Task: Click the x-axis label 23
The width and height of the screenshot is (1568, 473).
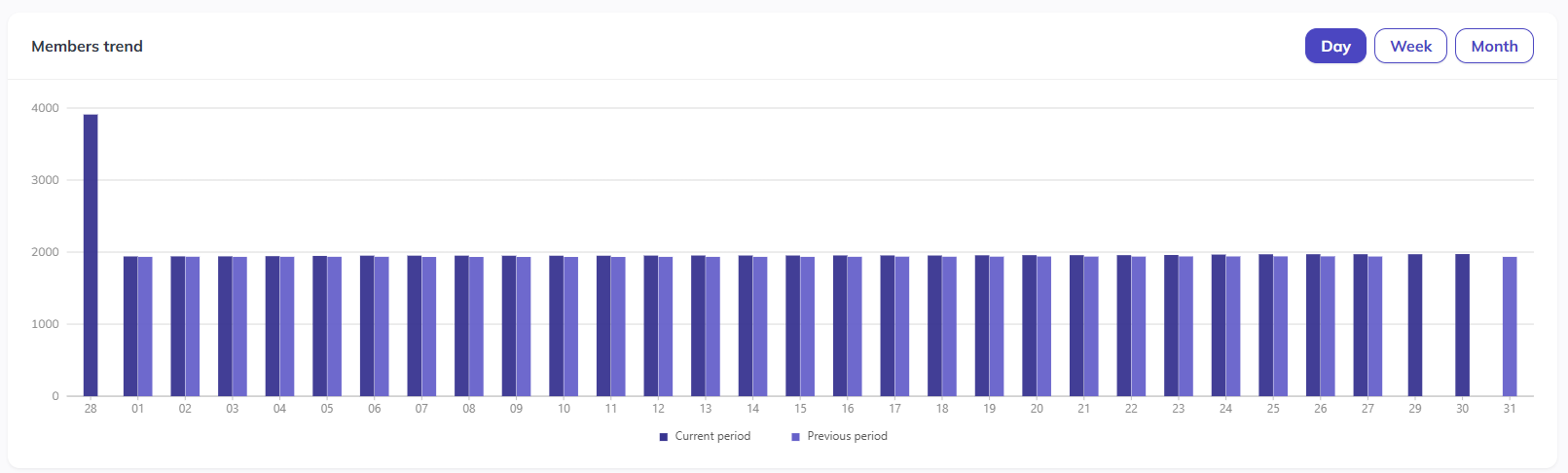Action: [1179, 409]
